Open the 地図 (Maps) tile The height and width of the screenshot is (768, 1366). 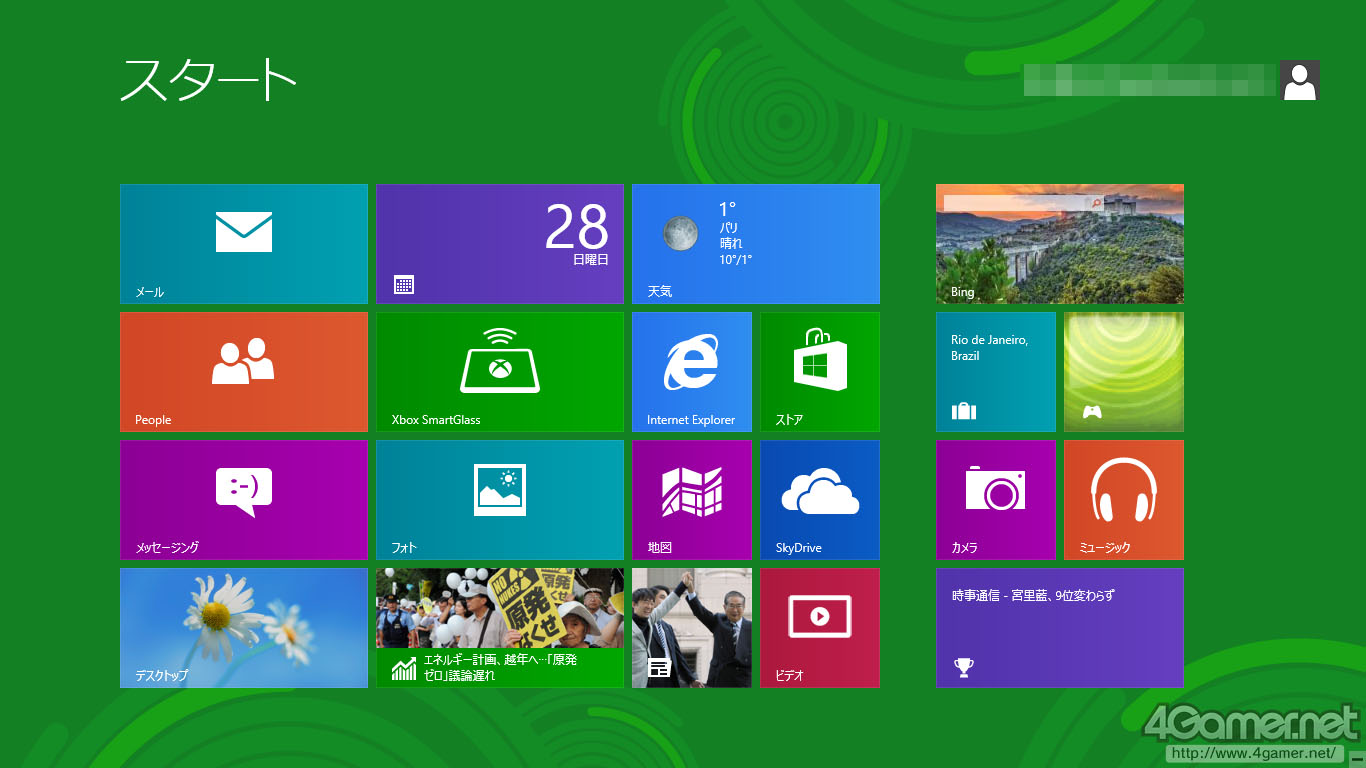692,500
